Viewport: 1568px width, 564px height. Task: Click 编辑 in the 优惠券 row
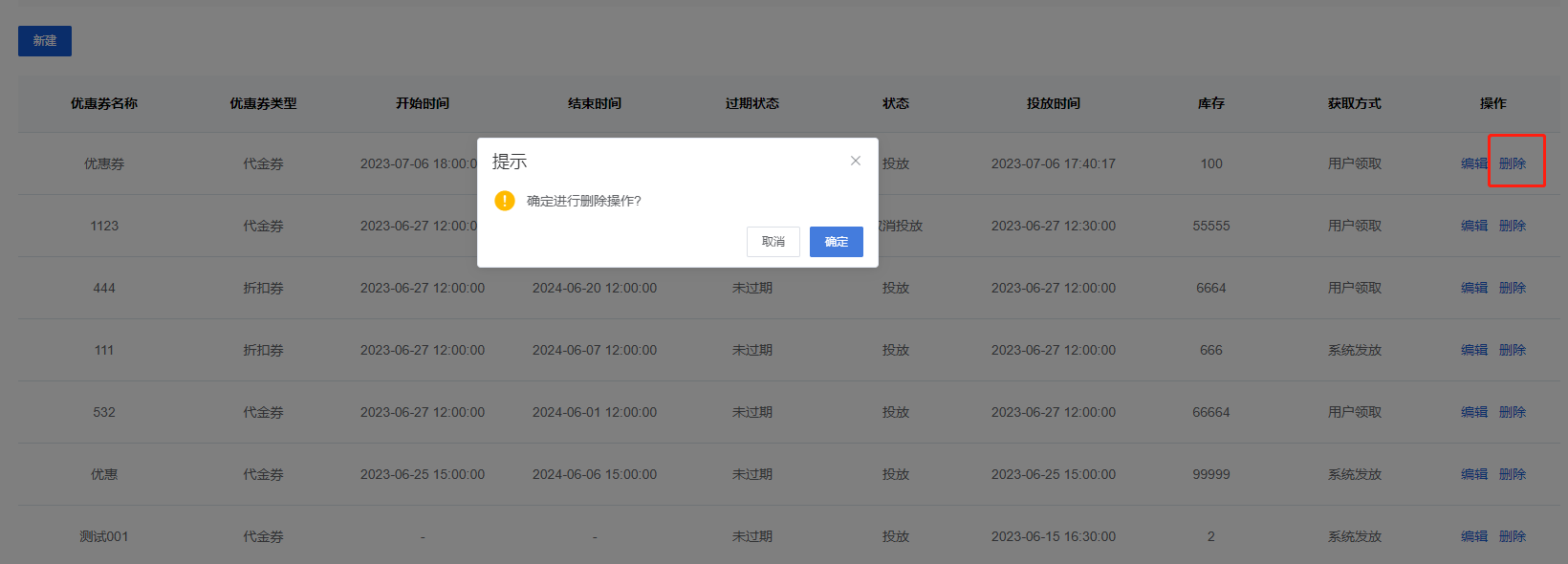(1474, 163)
